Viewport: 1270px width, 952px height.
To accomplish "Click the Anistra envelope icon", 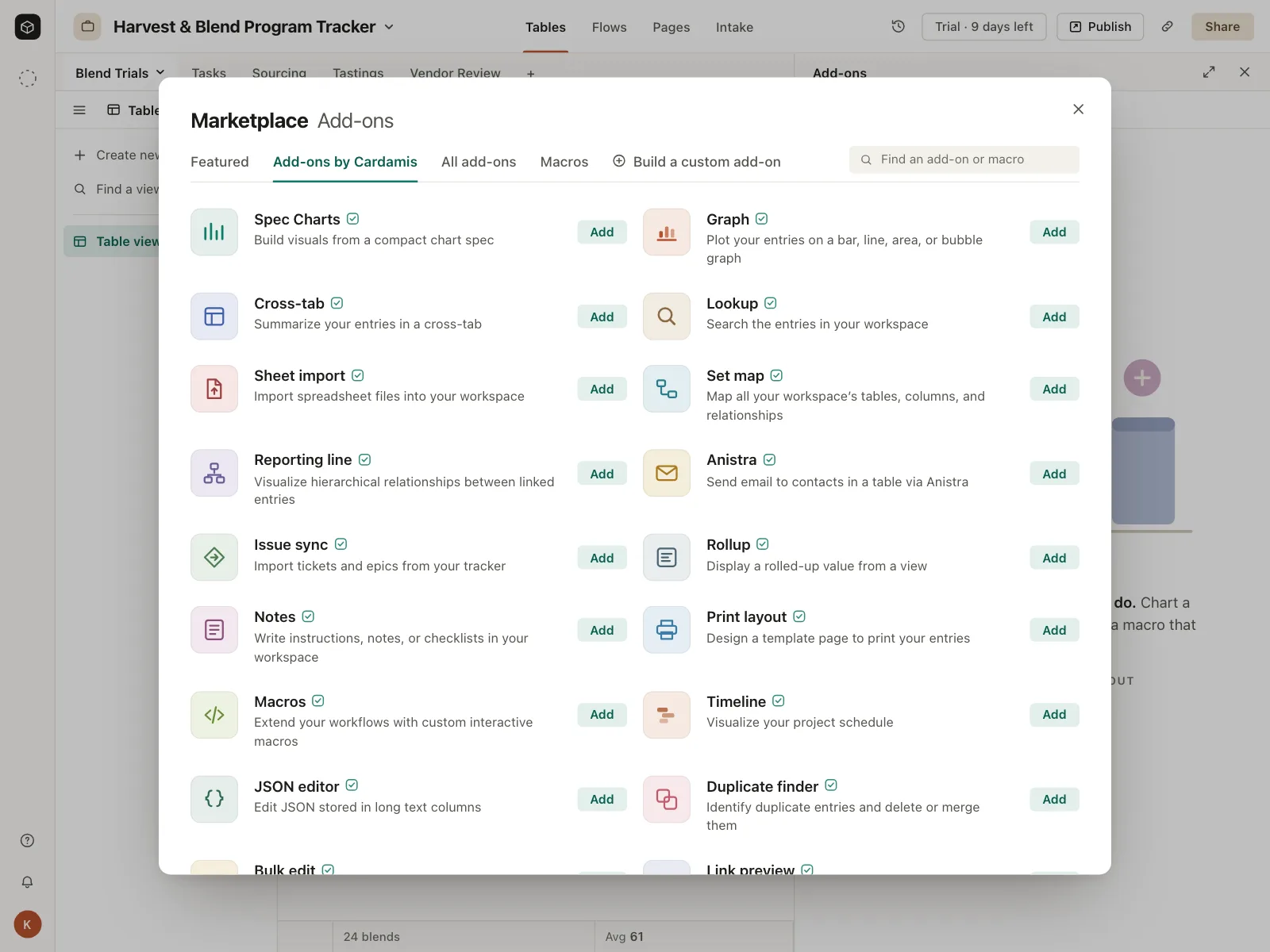I will [667, 474].
